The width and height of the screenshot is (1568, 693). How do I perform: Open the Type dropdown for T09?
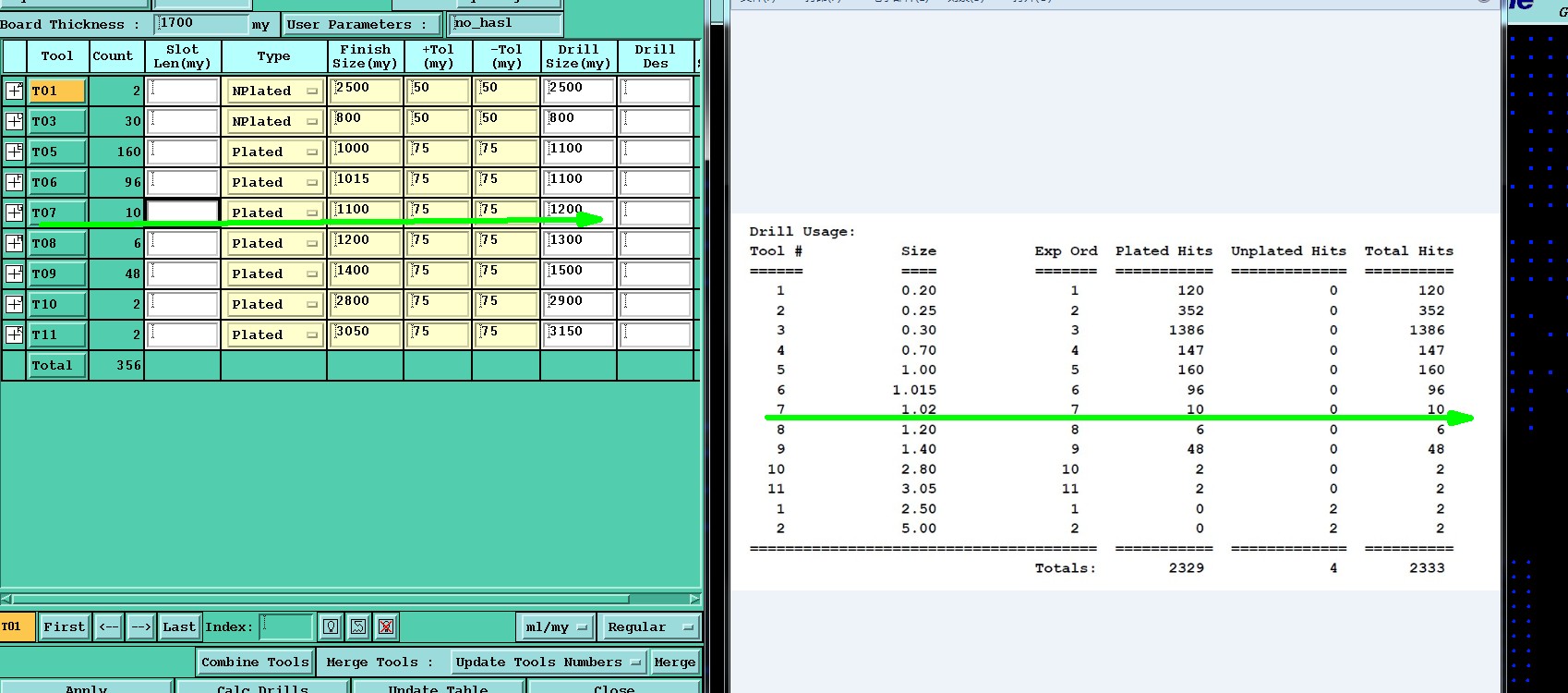click(x=274, y=274)
